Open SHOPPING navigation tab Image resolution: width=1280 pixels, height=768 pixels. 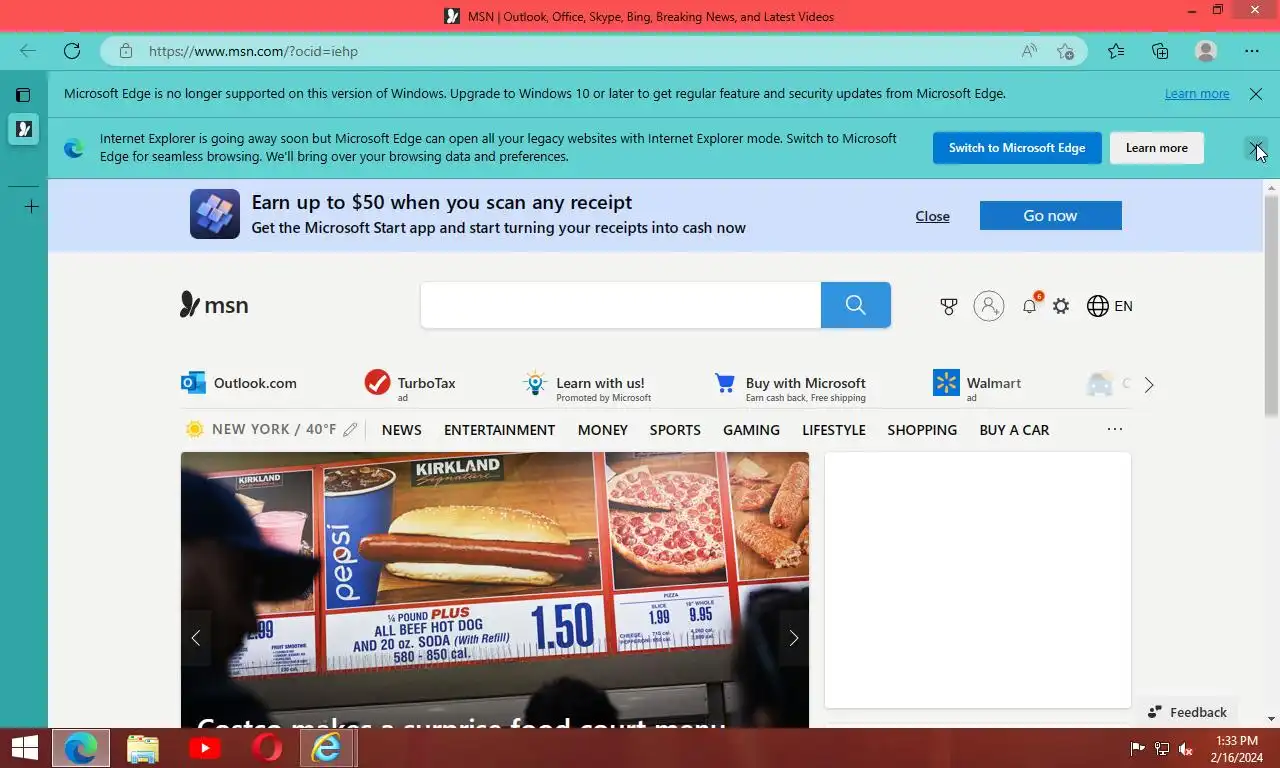(x=922, y=430)
